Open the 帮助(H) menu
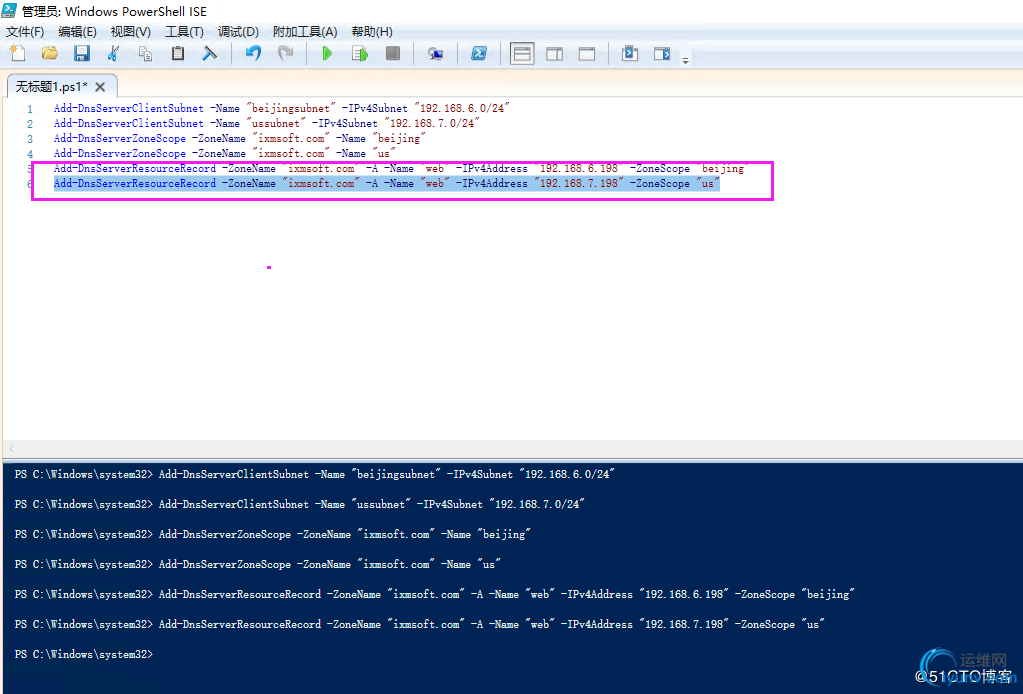This screenshot has height=694, width=1023. [372, 31]
